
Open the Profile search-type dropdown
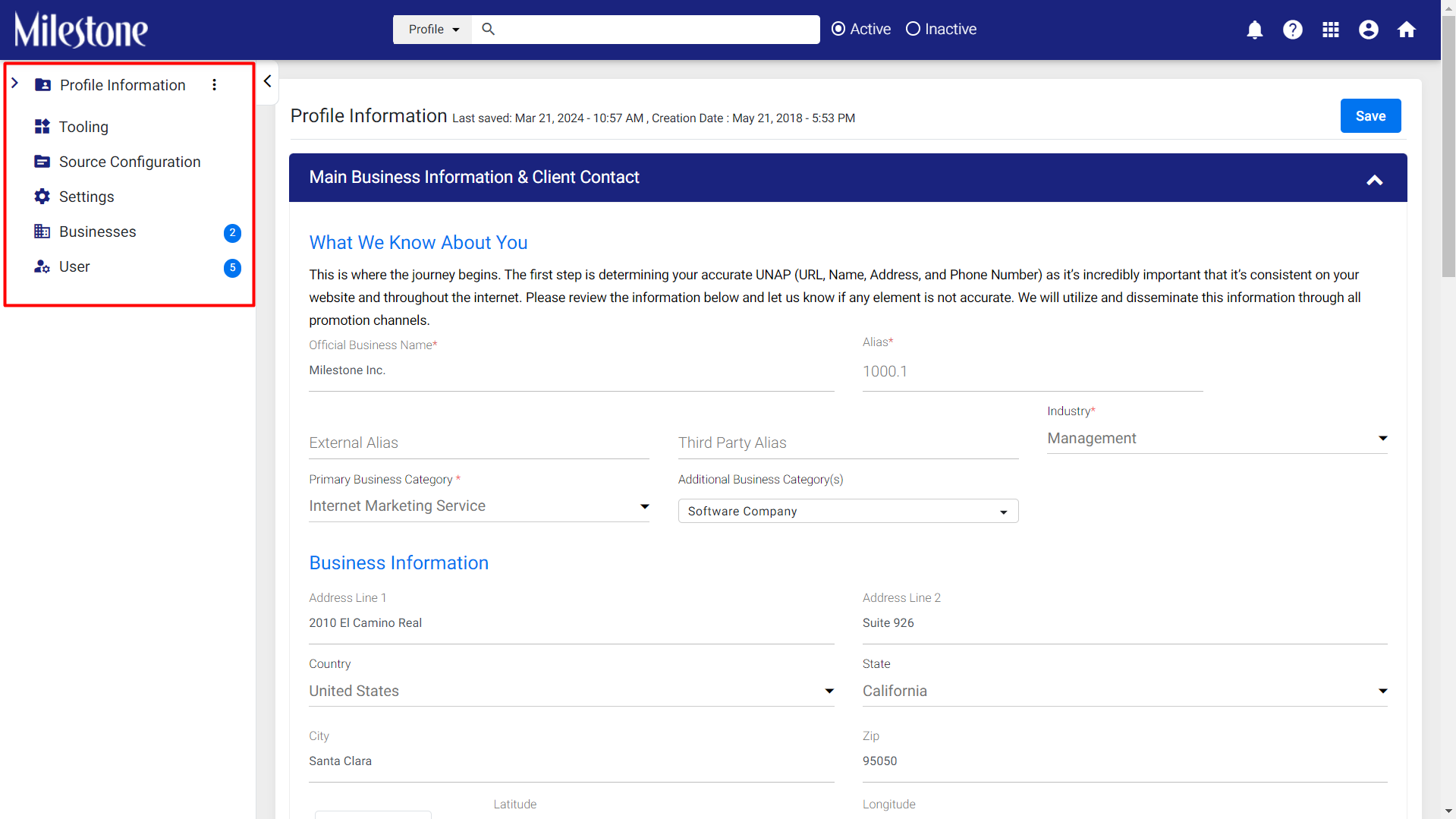coord(433,30)
